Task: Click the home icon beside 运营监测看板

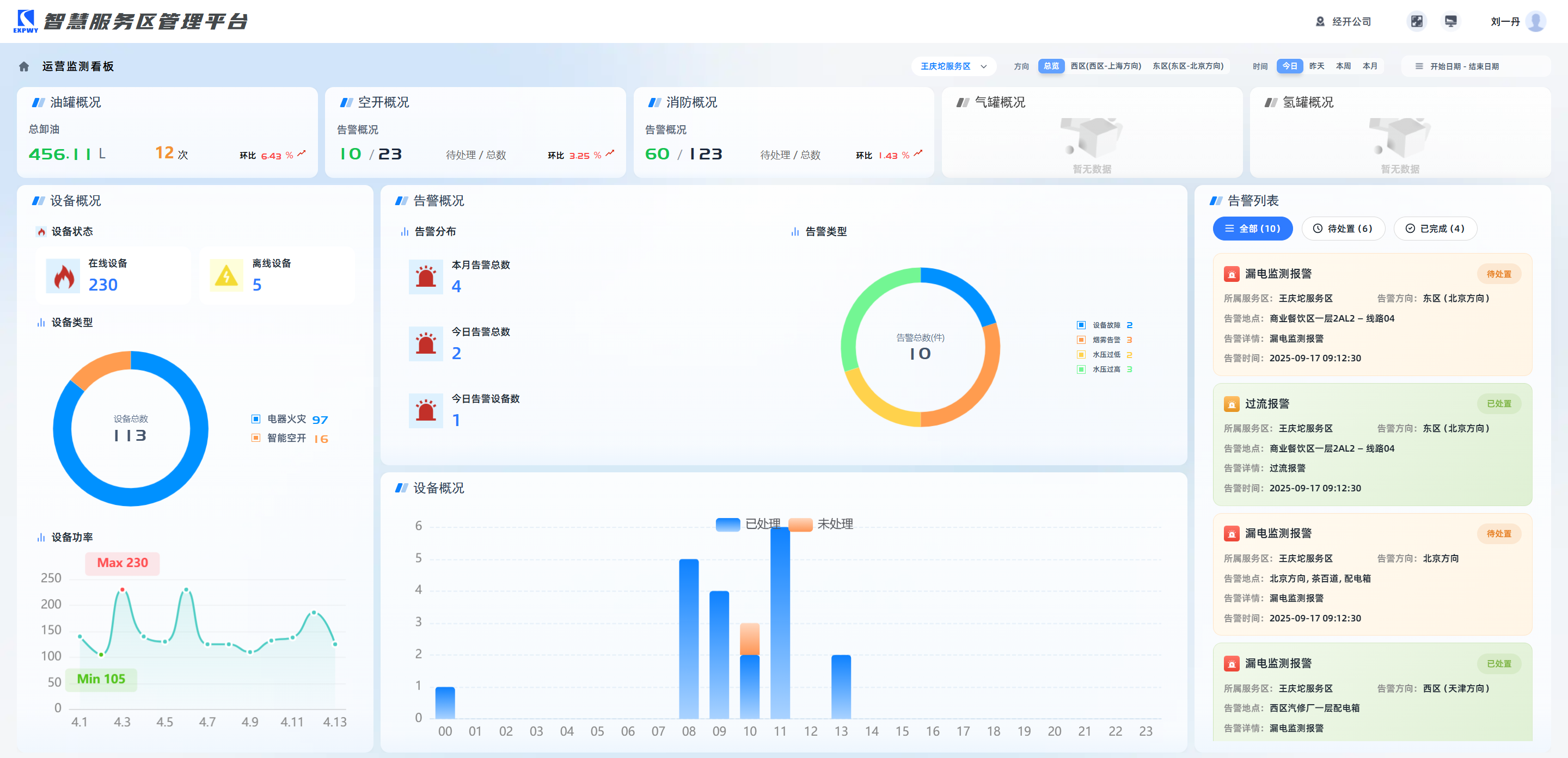Action: coord(24,66)
